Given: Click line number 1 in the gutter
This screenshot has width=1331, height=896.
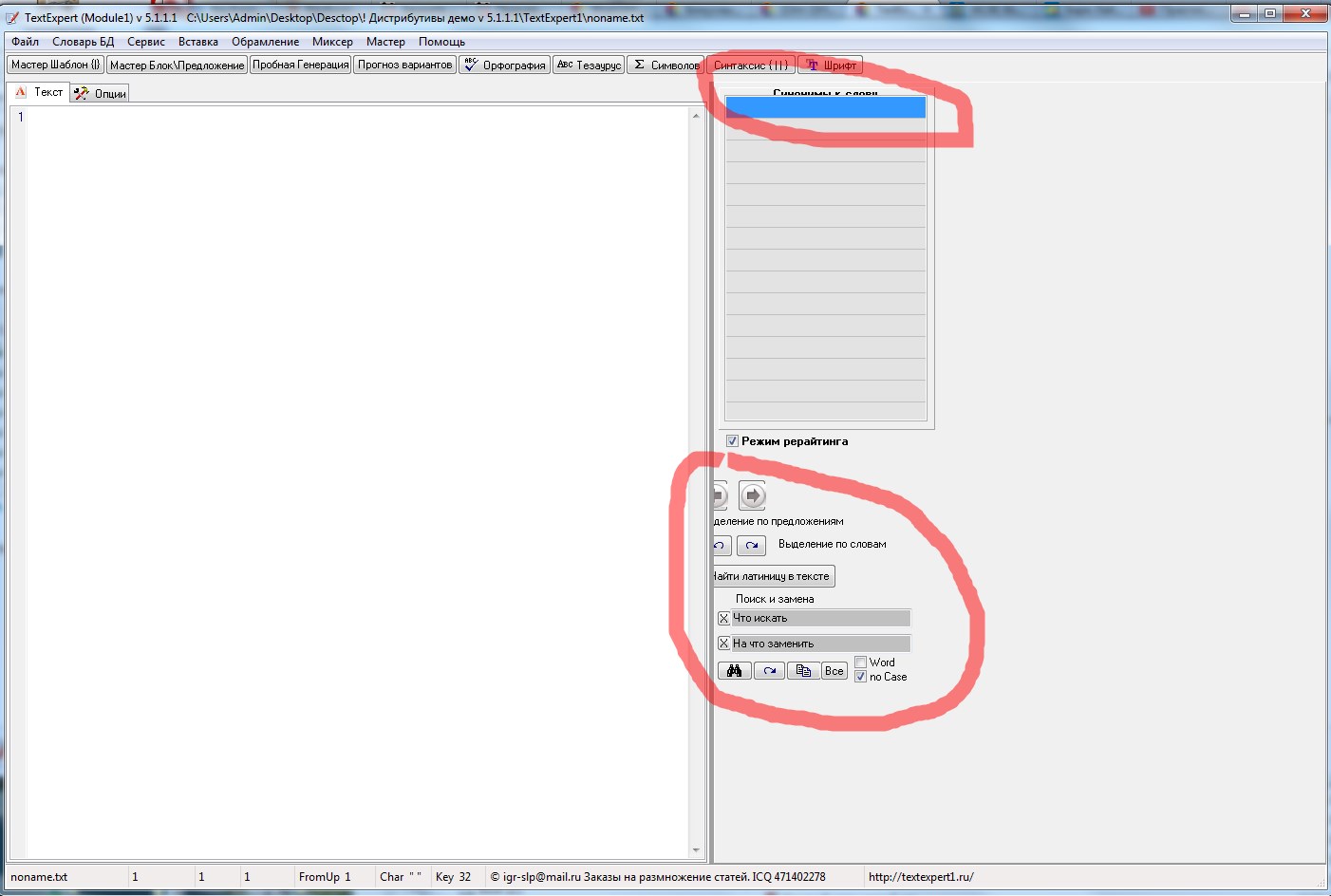Looking at the screenshot, I should pos(20,117).
